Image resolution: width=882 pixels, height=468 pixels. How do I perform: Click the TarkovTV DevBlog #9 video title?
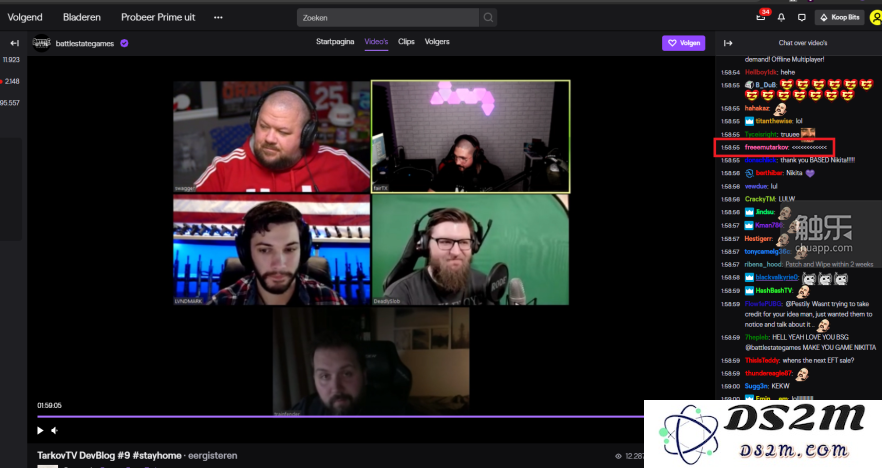109,456
